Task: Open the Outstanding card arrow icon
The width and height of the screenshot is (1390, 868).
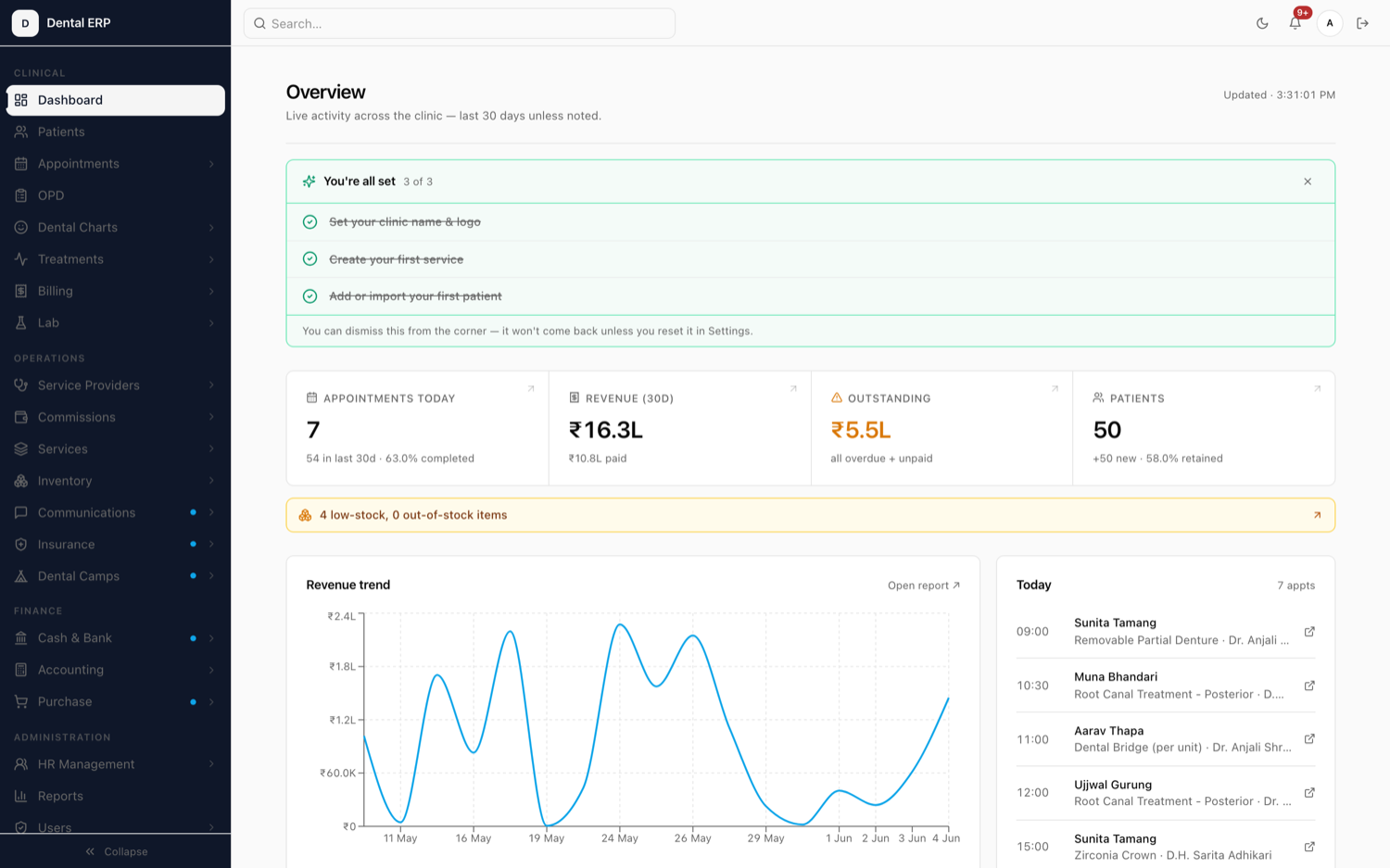Action: (x=1055, y=389)
